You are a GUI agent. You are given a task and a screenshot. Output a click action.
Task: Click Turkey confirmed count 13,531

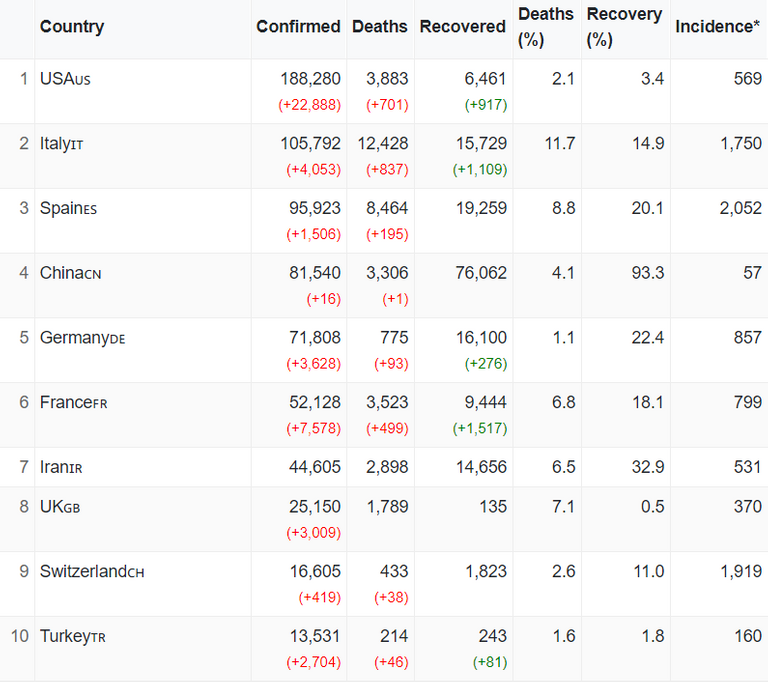point(315,636)
